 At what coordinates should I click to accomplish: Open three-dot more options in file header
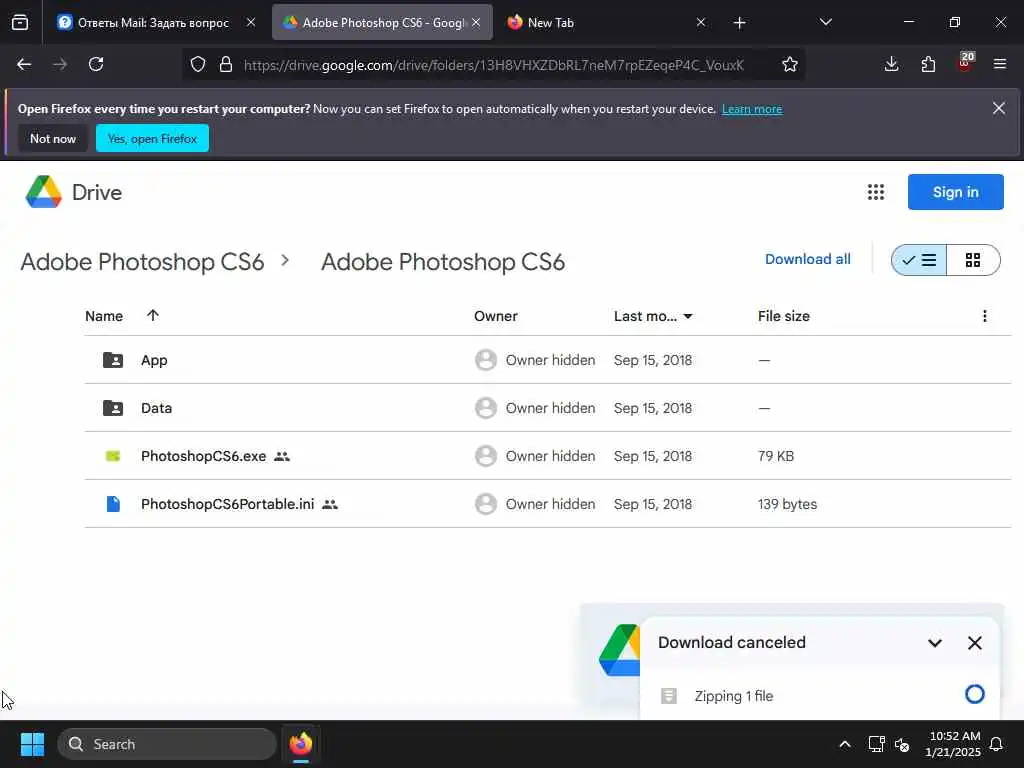(x=985, y=316)
